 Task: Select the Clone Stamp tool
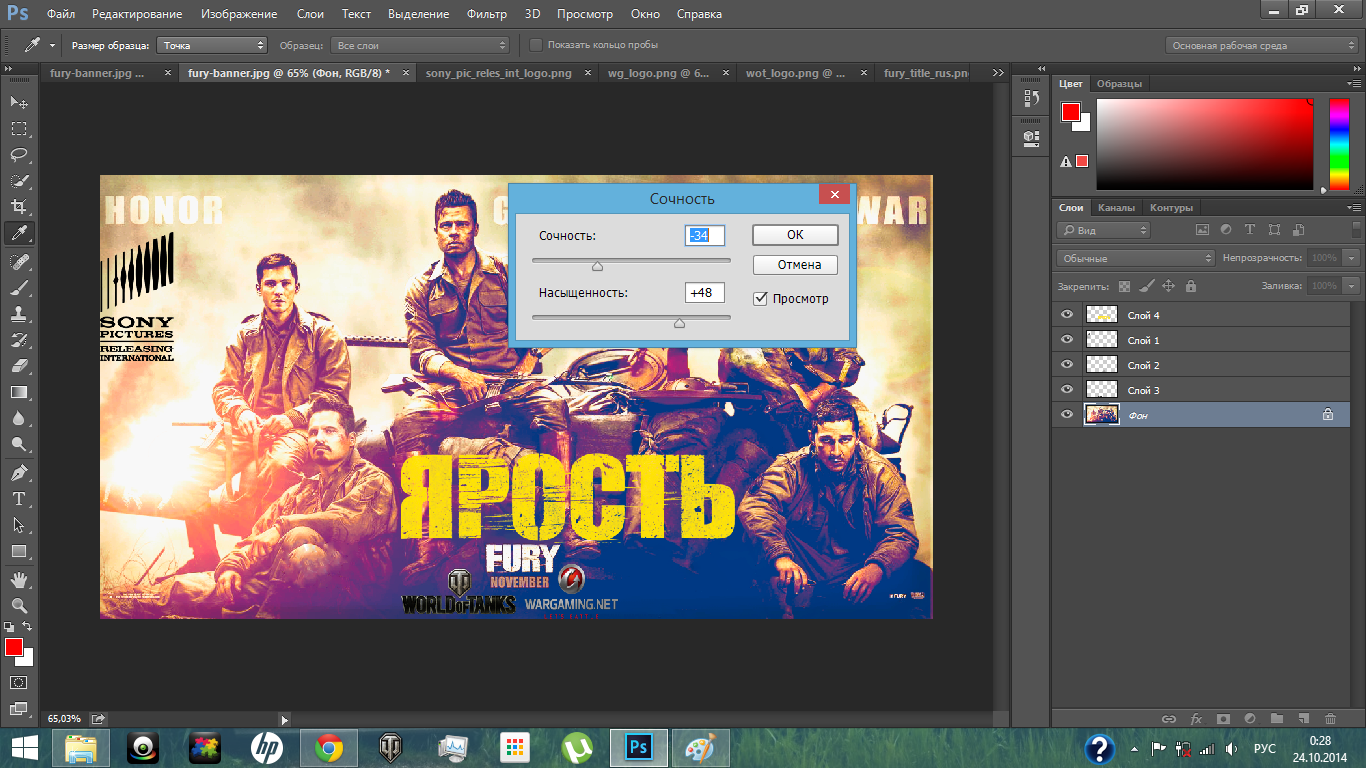[x=19, y=314]
